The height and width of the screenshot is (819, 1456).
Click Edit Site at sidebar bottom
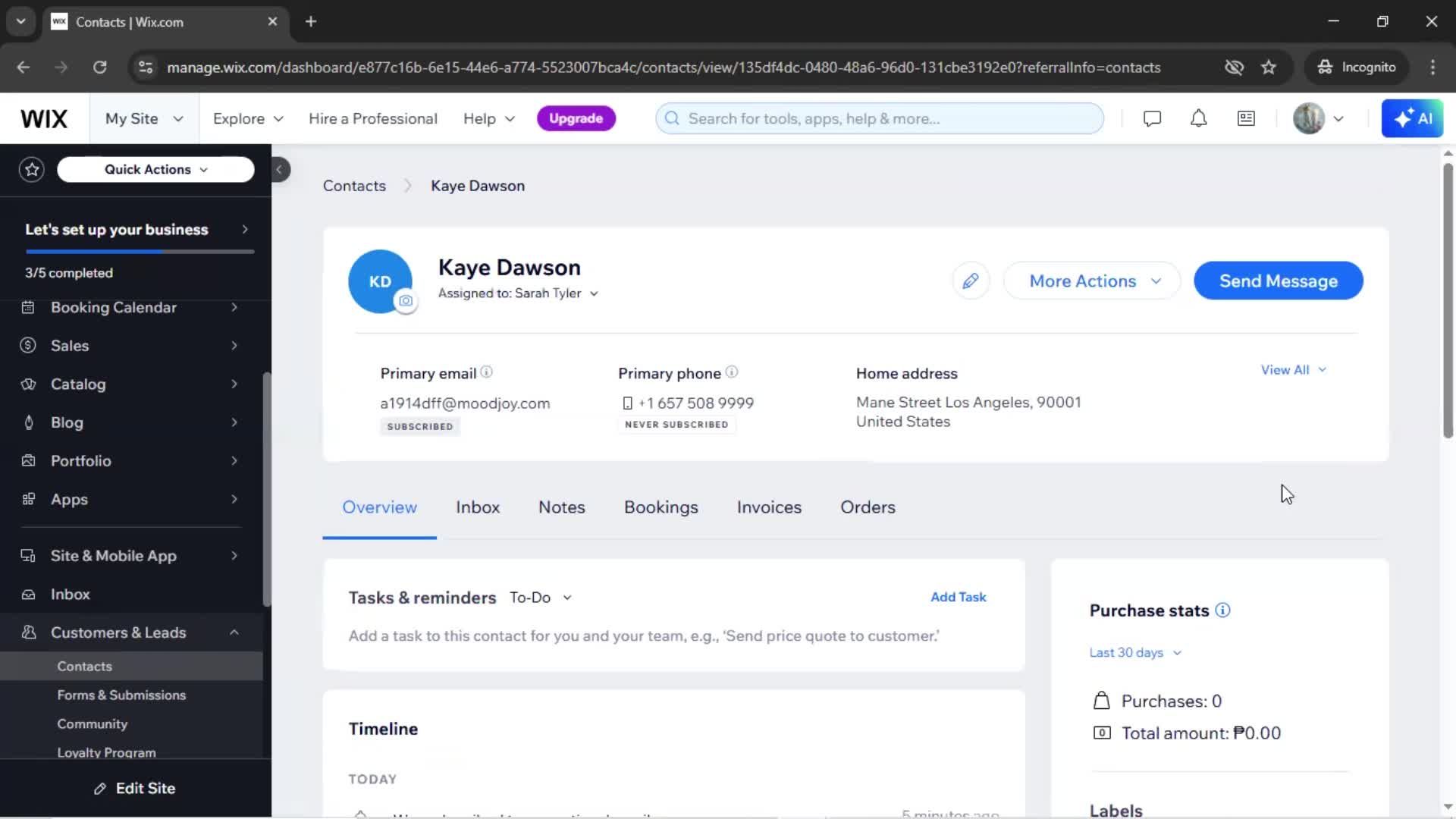tap(135, 789)
